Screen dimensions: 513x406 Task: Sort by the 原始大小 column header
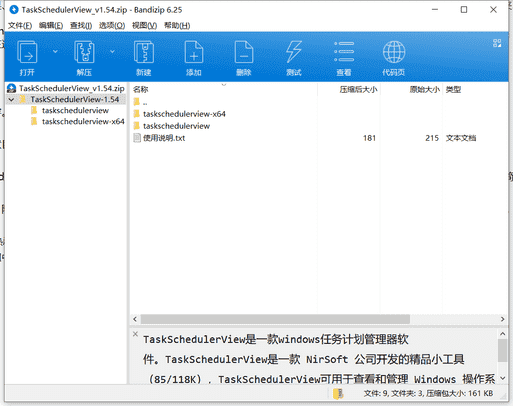tap(424, 89)
